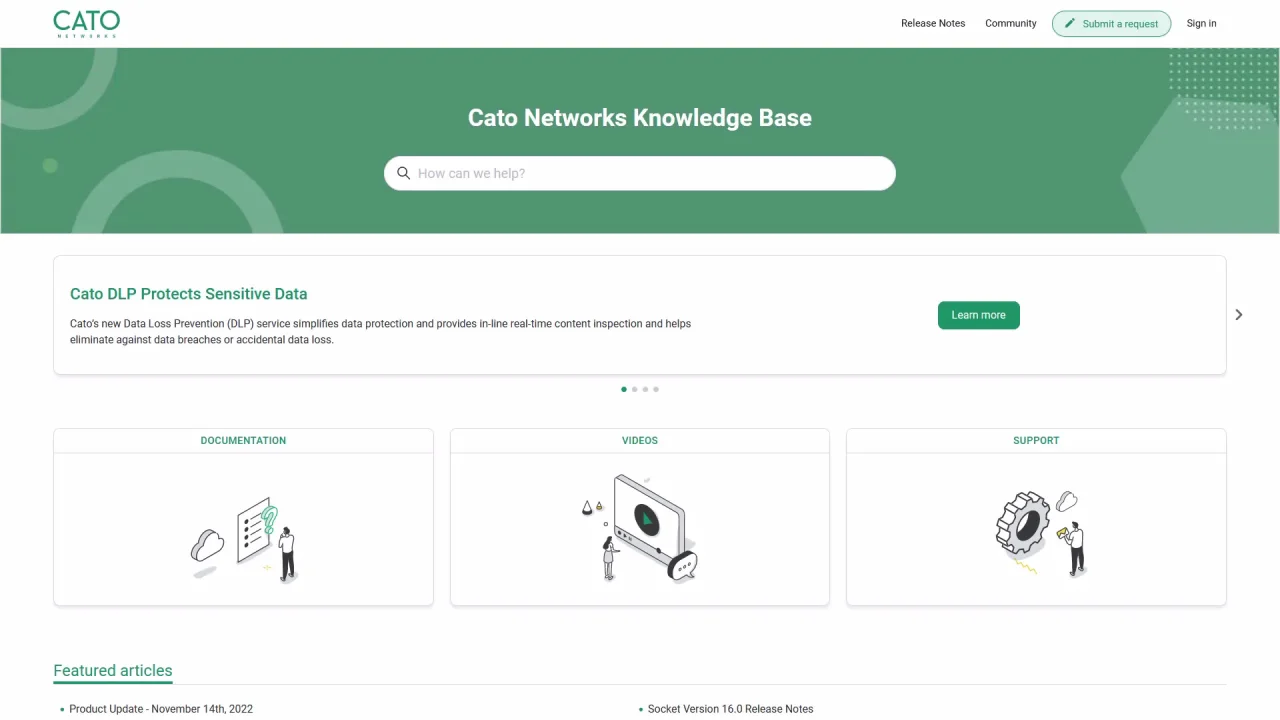Click the Learn more button

pyautogui.click(x=979, y=315)
